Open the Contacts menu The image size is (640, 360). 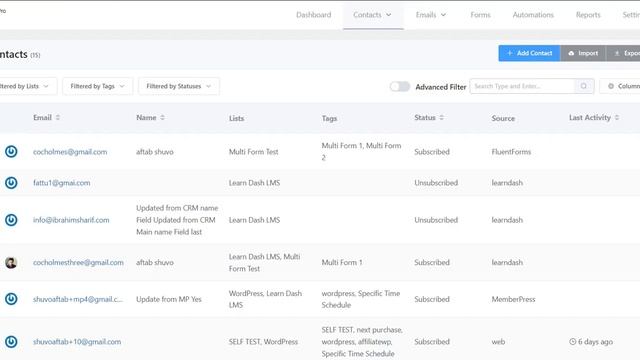pos(372,15)
